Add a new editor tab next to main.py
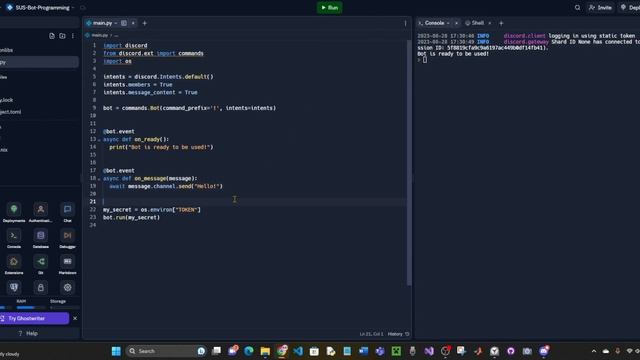Viewport: 640px width, 360px height. tap(144, 23)
